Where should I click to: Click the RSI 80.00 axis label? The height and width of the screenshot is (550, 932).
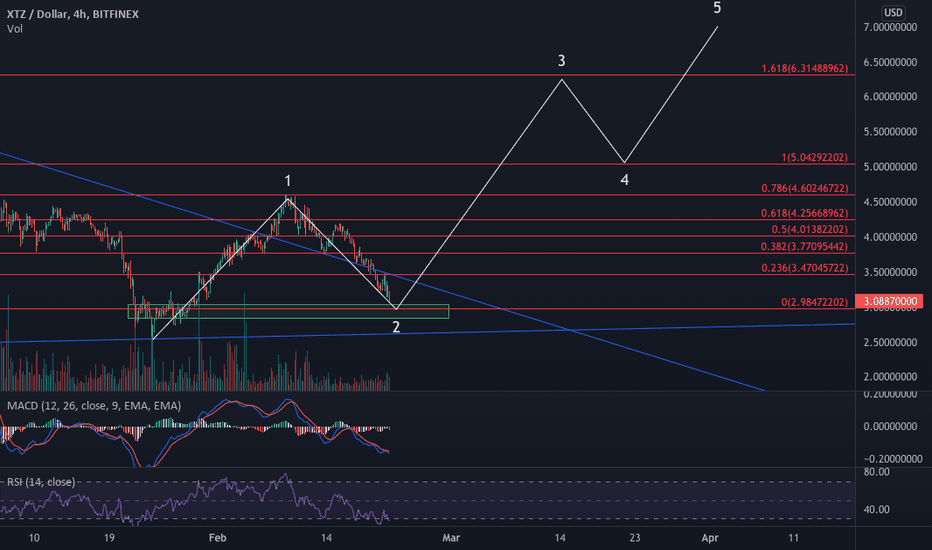click(x=877, y=472)
